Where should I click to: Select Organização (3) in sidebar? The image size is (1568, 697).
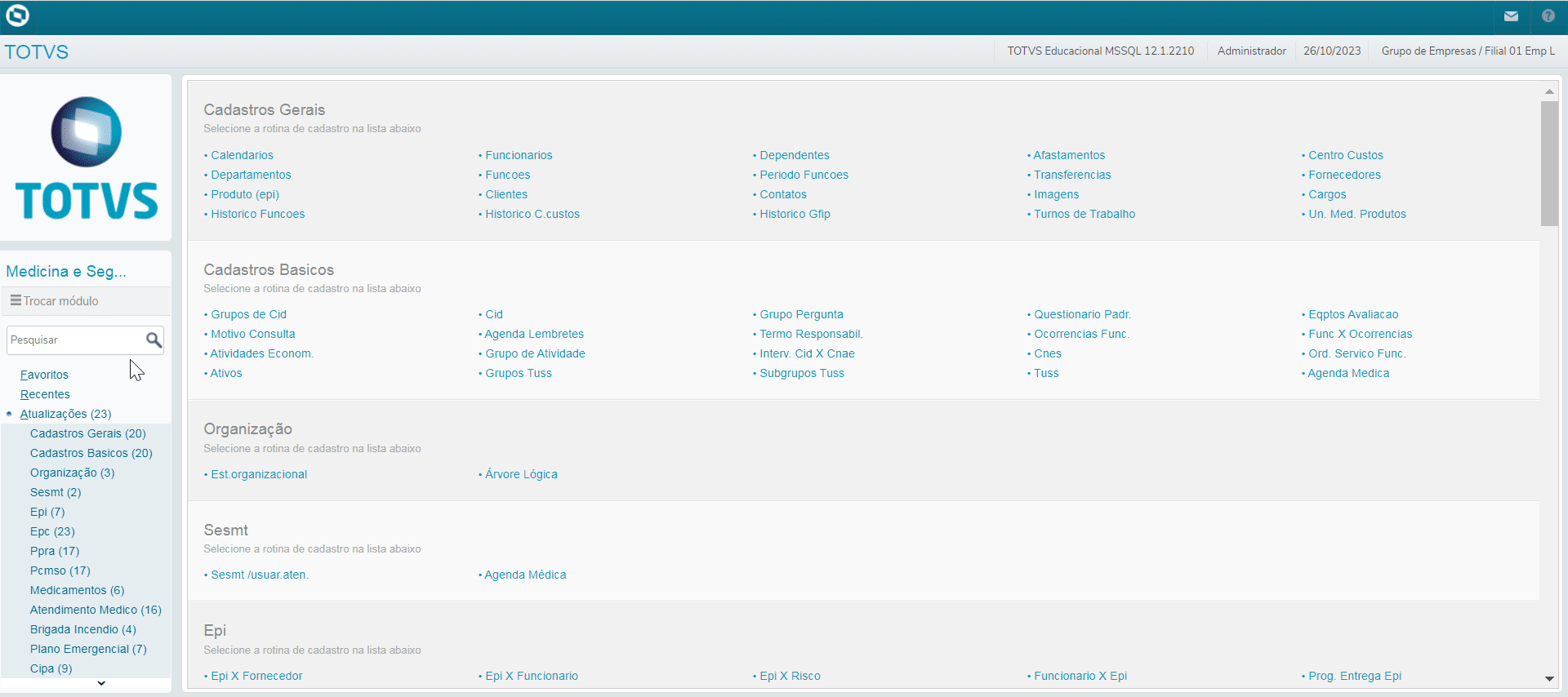pyautogui.click(x=73, y=473)
